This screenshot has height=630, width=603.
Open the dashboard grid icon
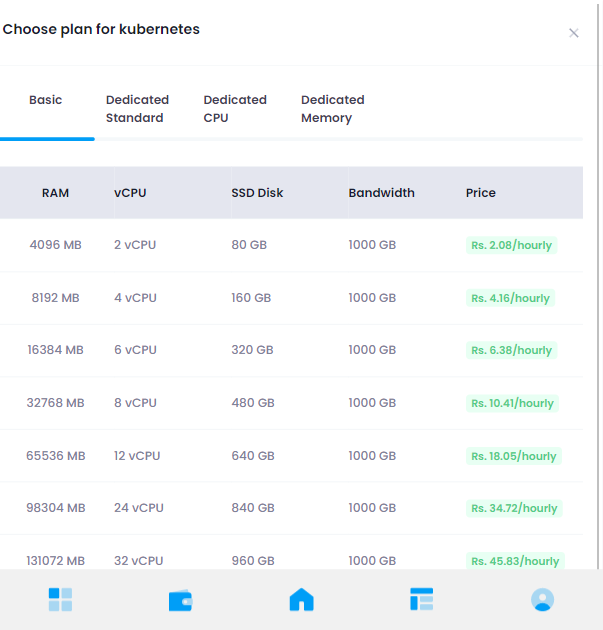[60, 599]
